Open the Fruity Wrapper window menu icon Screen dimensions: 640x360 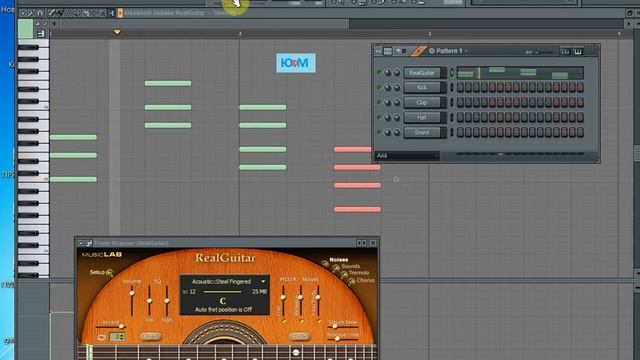[81, 243]
